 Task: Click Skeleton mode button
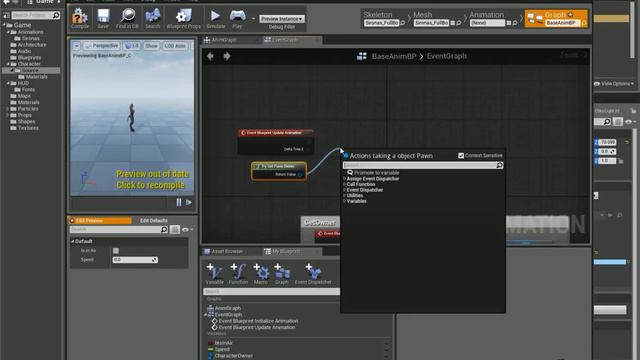(x=383, y=19)
